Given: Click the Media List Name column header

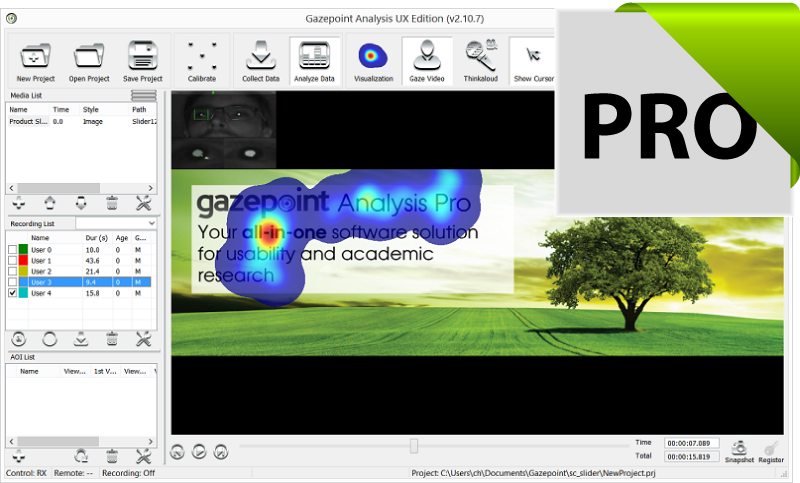Looking at the screenshot, I should (x=28, y=110).
